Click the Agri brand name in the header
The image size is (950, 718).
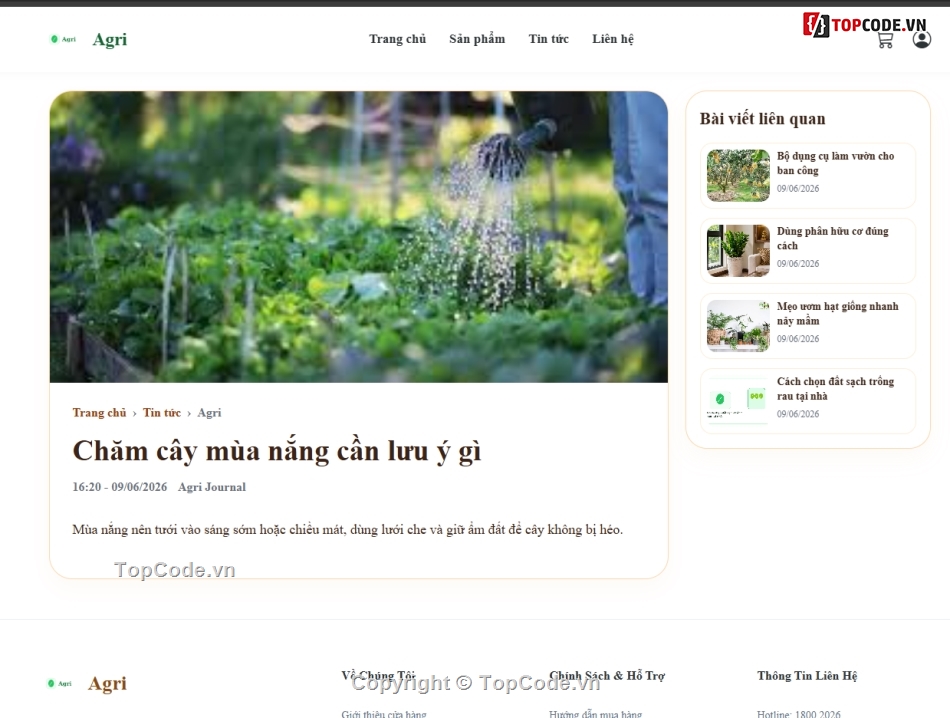pyautogui.click(x=110, y=39)
